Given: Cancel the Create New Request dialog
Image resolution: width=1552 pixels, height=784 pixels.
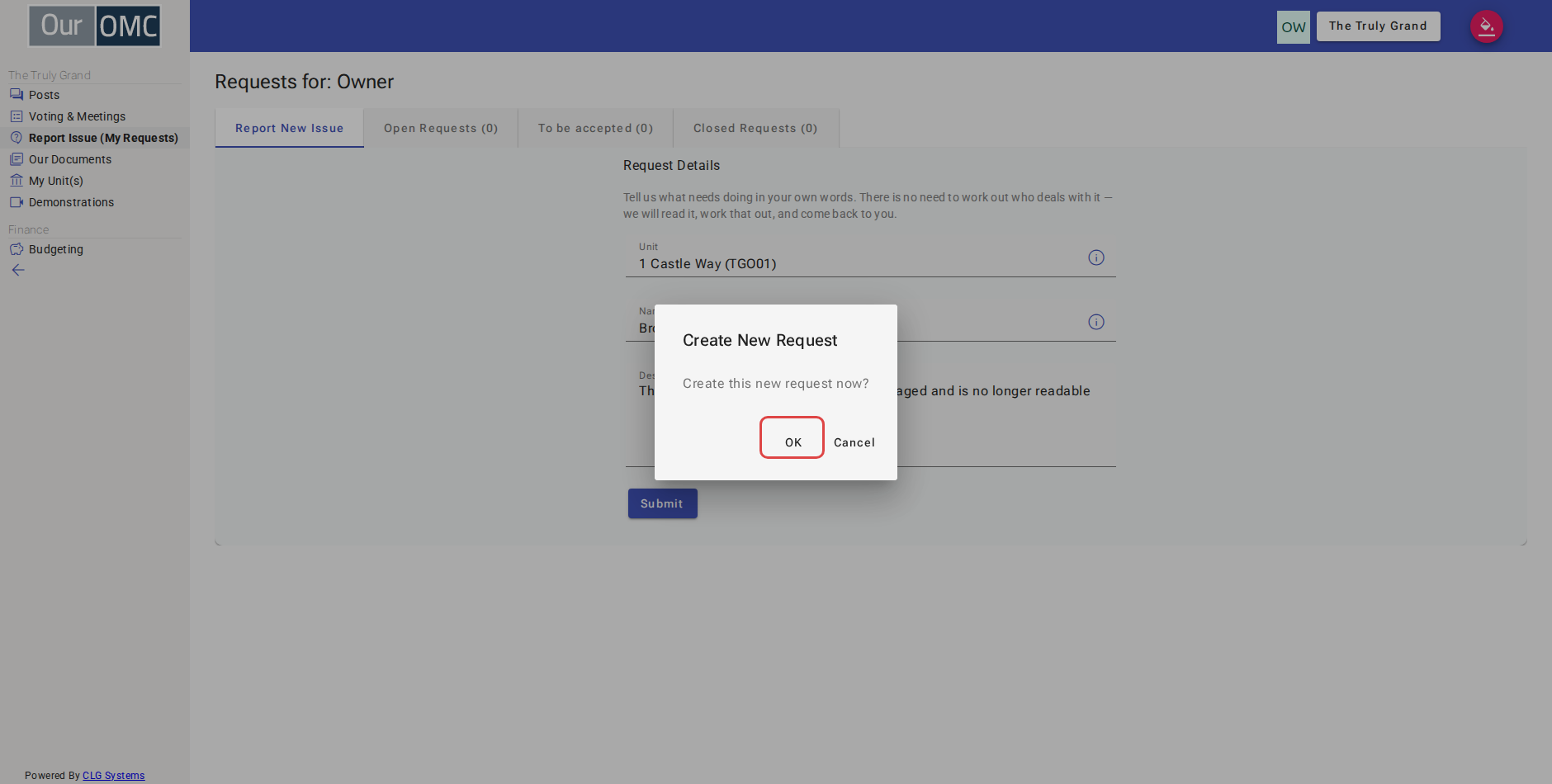Looking at the screenshot, I should 854,442.
